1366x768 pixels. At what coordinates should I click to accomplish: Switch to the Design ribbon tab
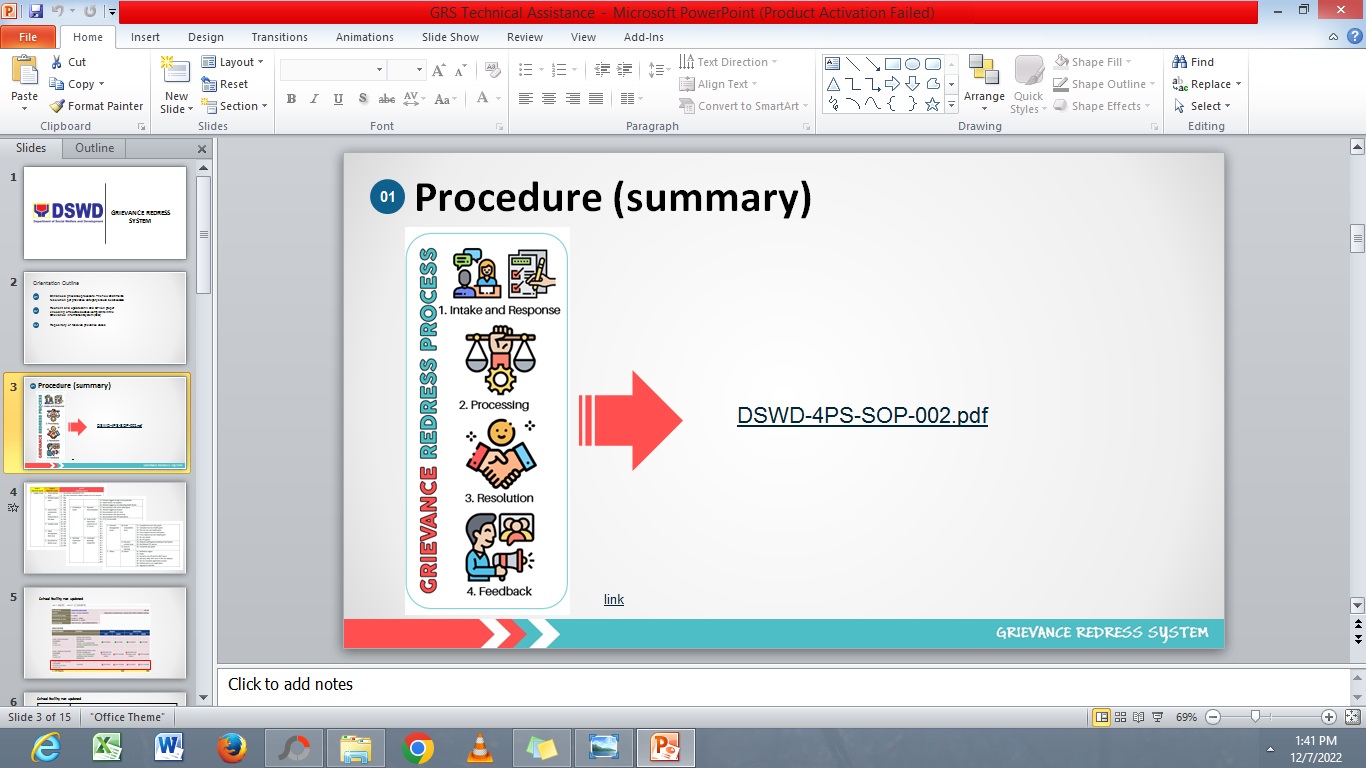click(x=206, y=37)
